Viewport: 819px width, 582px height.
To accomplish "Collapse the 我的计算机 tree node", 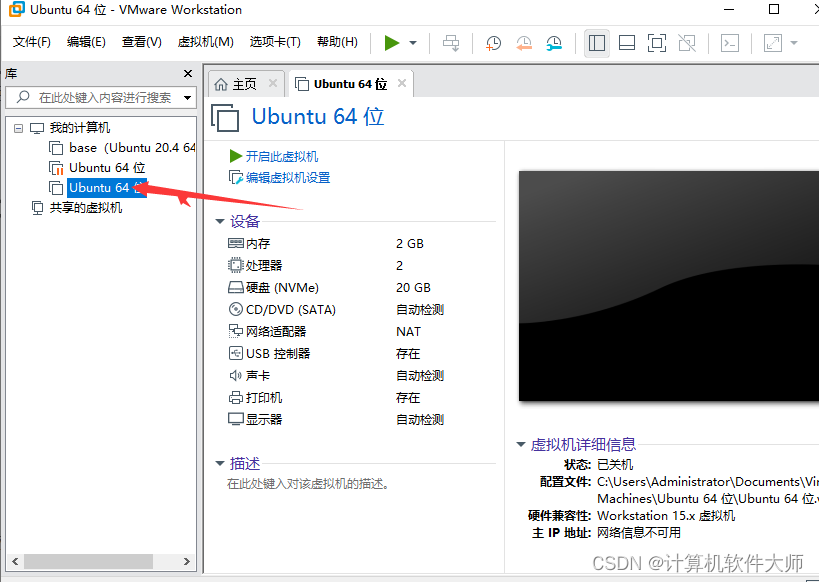I will tap(18, 128).
